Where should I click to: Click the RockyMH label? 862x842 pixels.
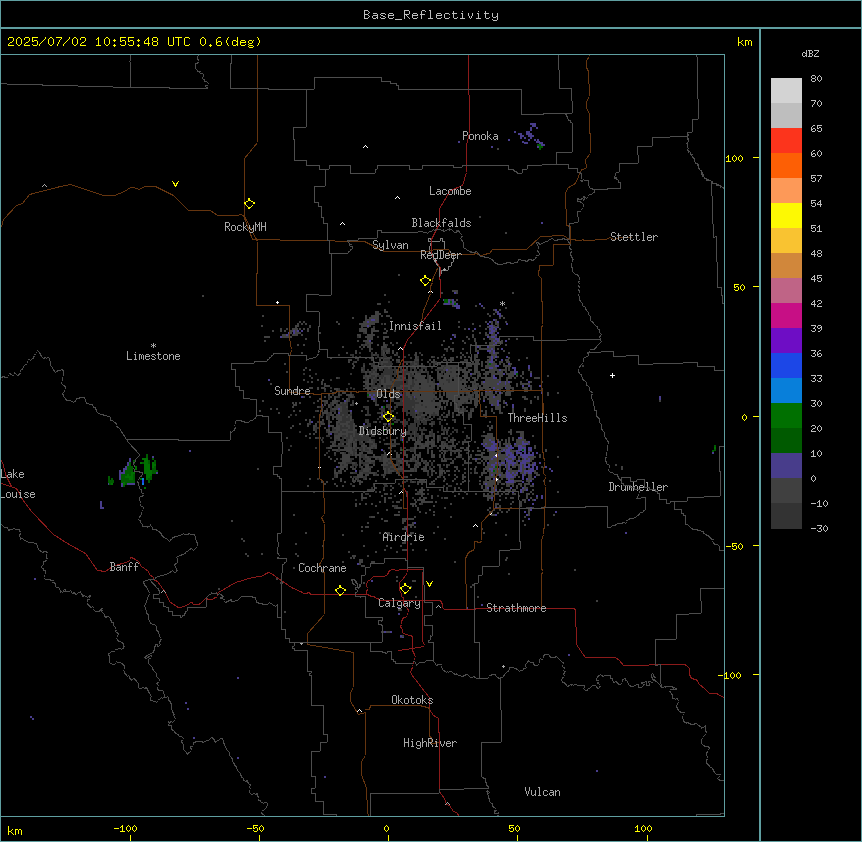coord(245,227)
